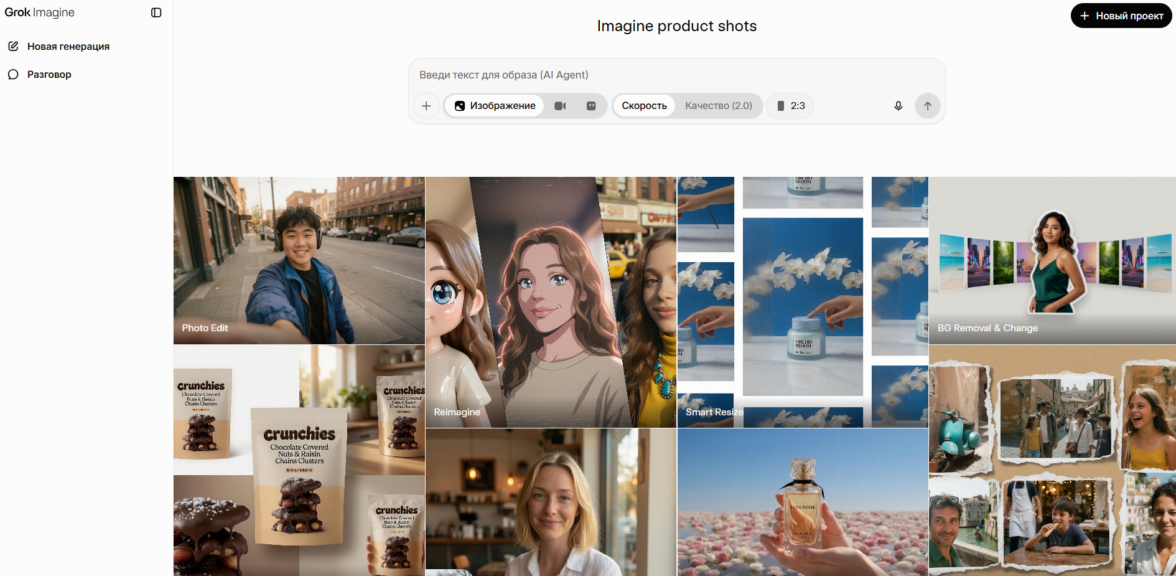The image size is (1176, 576).
Task: Activate the microphone voice input
Action: [x=898, y=106]
